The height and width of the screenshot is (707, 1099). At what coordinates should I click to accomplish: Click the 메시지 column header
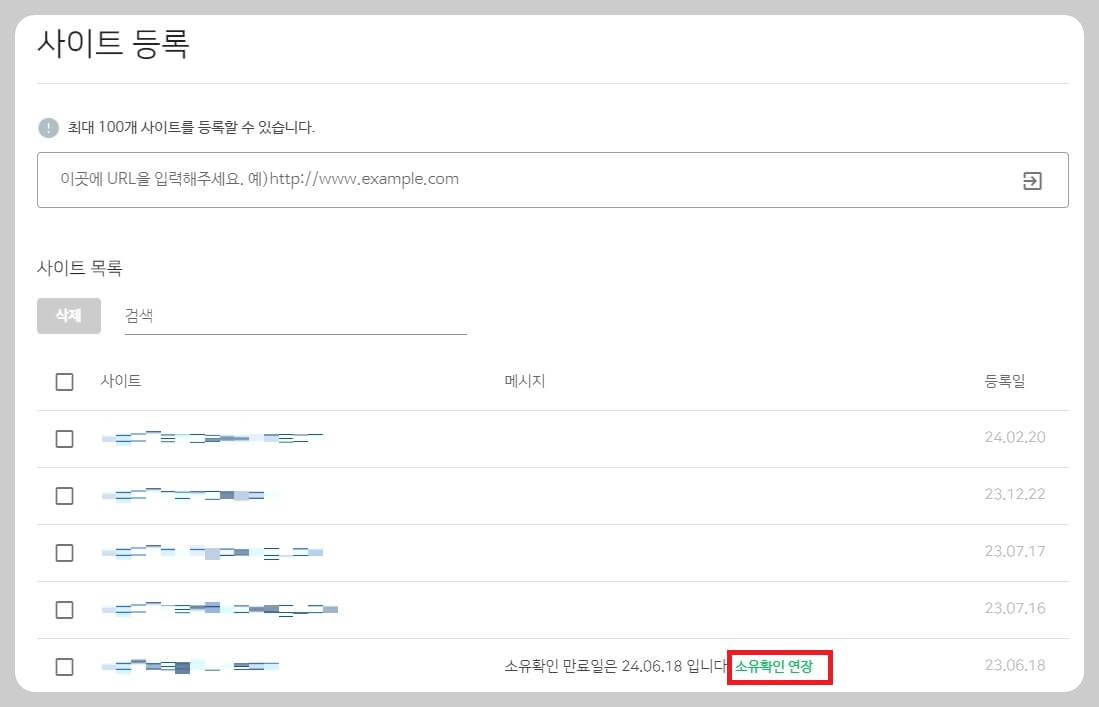point(524,381)
